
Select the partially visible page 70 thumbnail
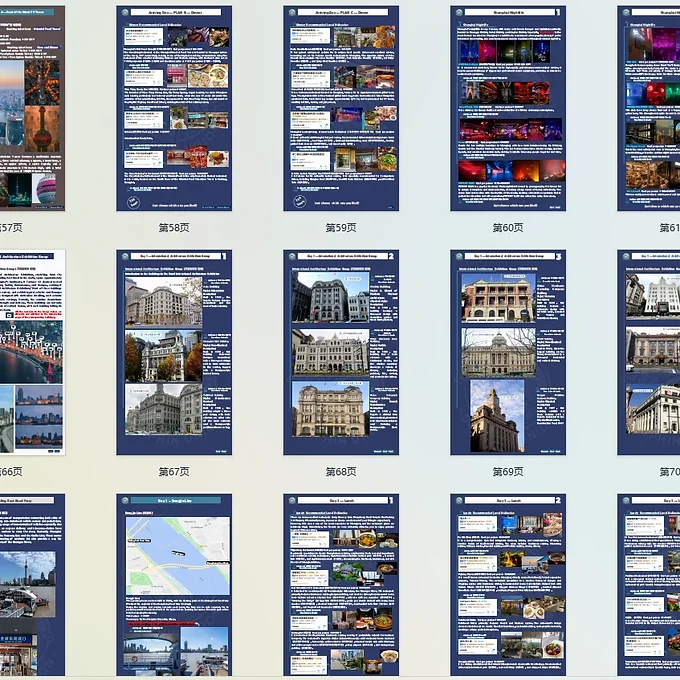coord(649,352)
